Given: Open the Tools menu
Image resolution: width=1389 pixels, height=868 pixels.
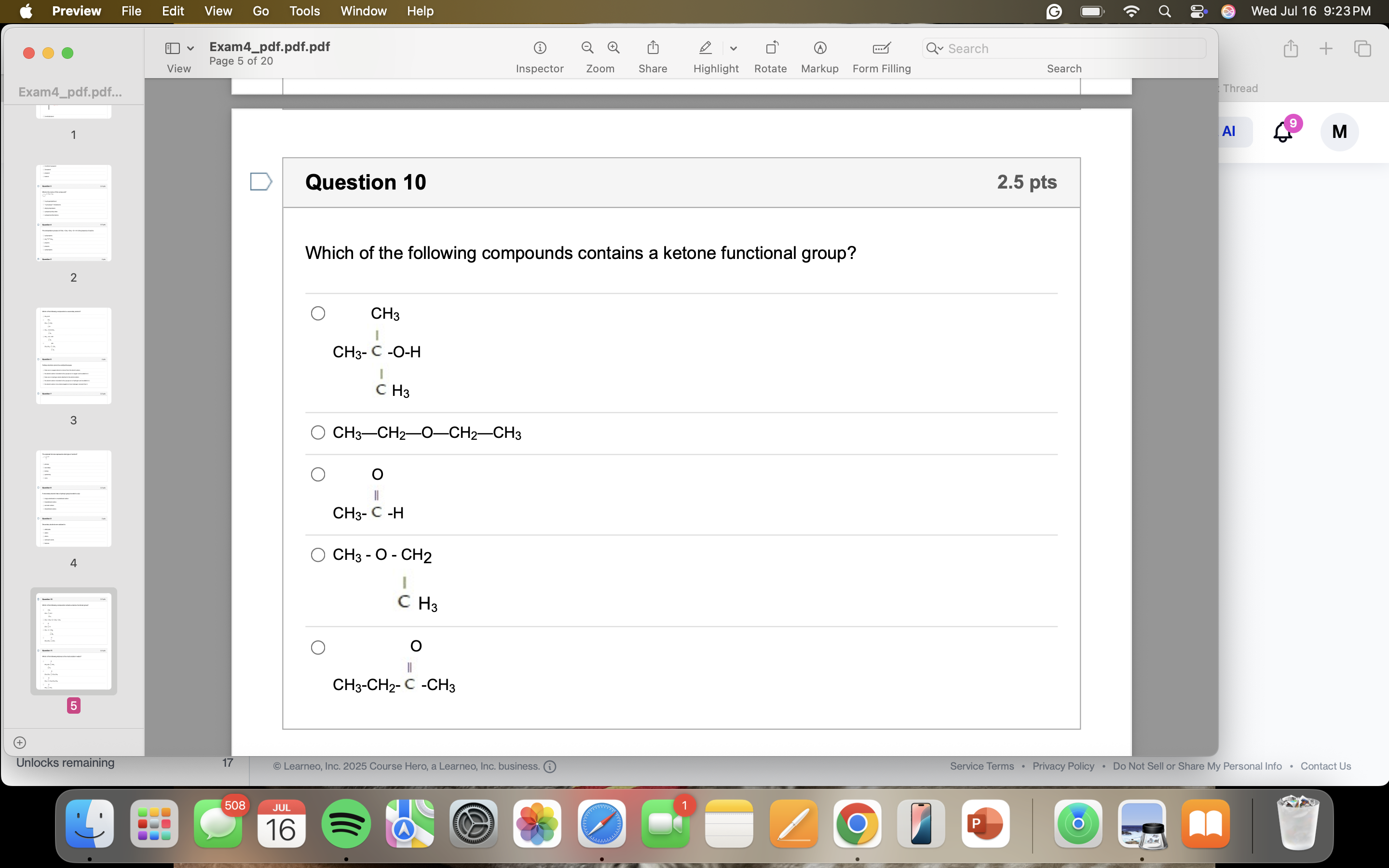Looking at the screenshot, I should point(305,11).
